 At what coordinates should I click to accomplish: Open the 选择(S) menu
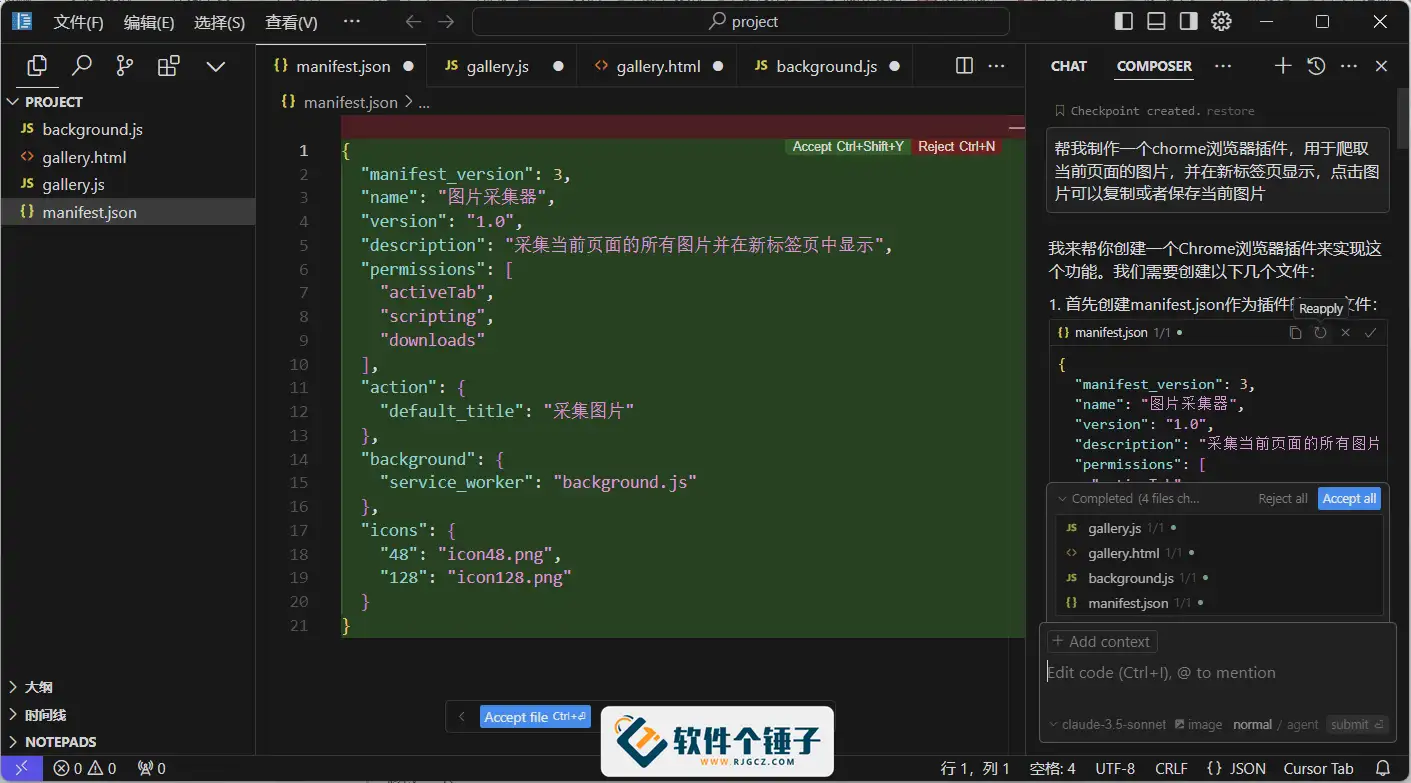click(x=220, y=22)
